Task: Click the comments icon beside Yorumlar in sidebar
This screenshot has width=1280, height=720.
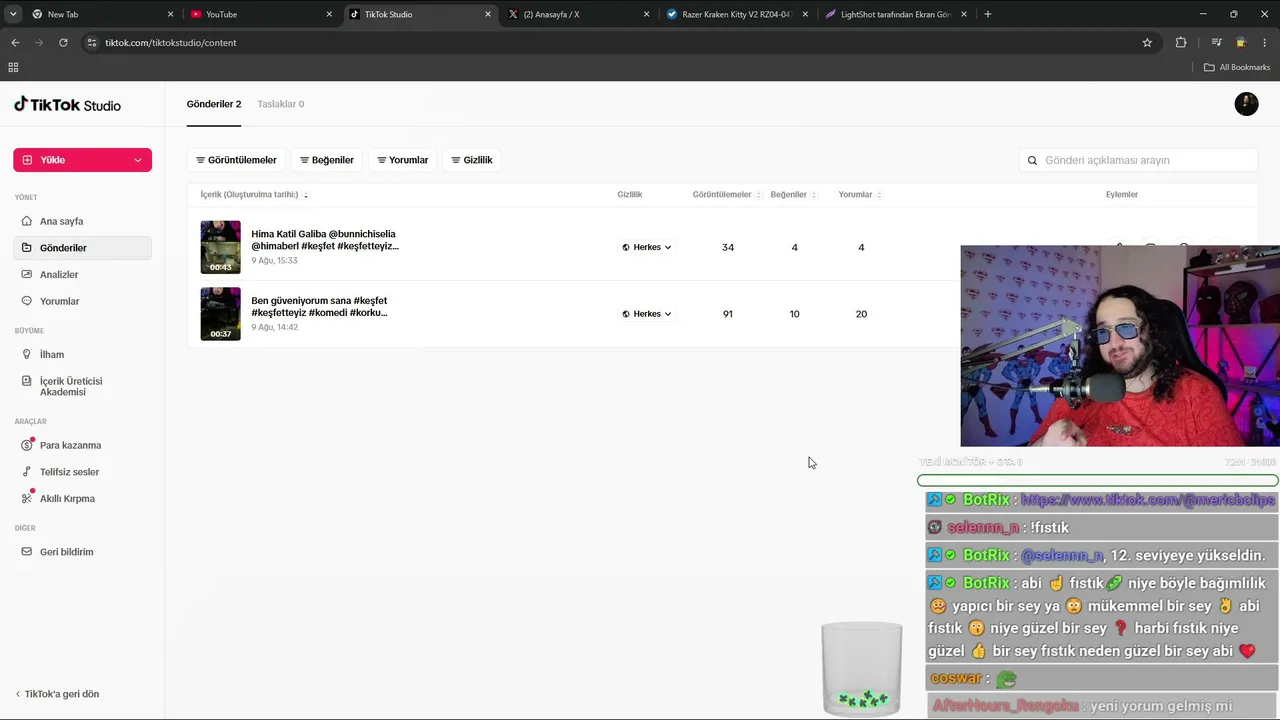Action: point(27,301)
